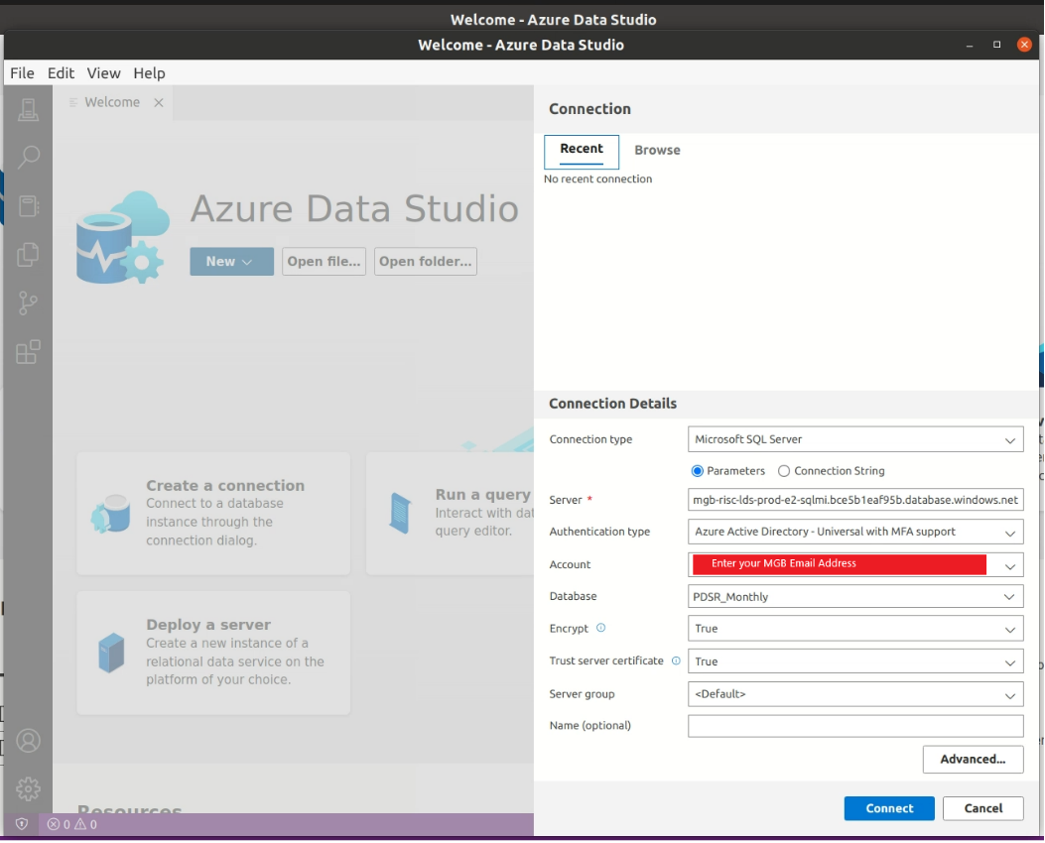Open the Manage gear icon
Viewport: 1045px width, 843px height.
click(x=28, y=789)
